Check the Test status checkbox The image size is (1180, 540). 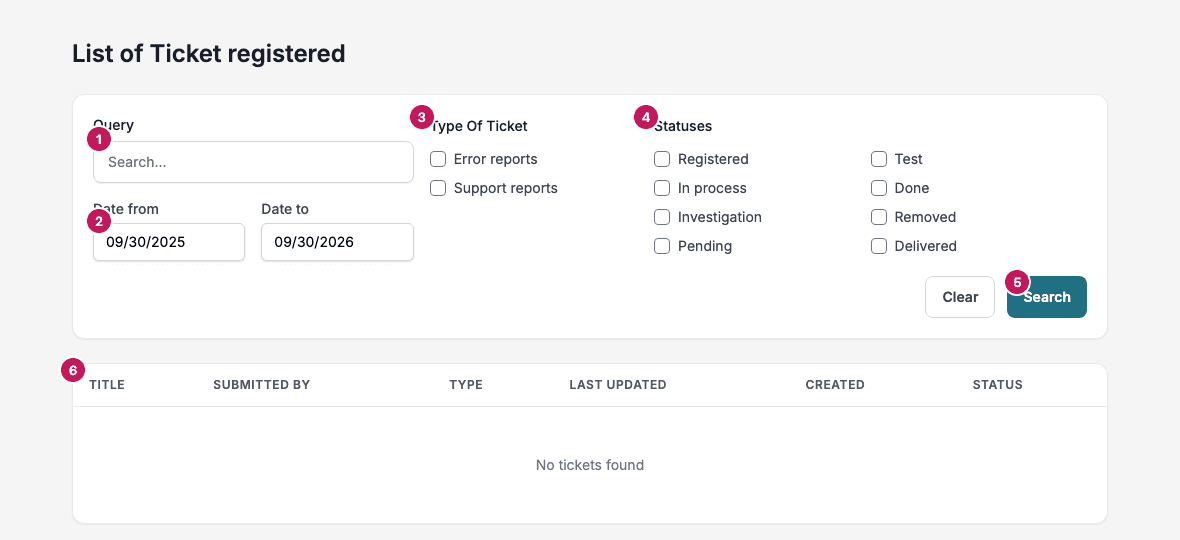879,159
